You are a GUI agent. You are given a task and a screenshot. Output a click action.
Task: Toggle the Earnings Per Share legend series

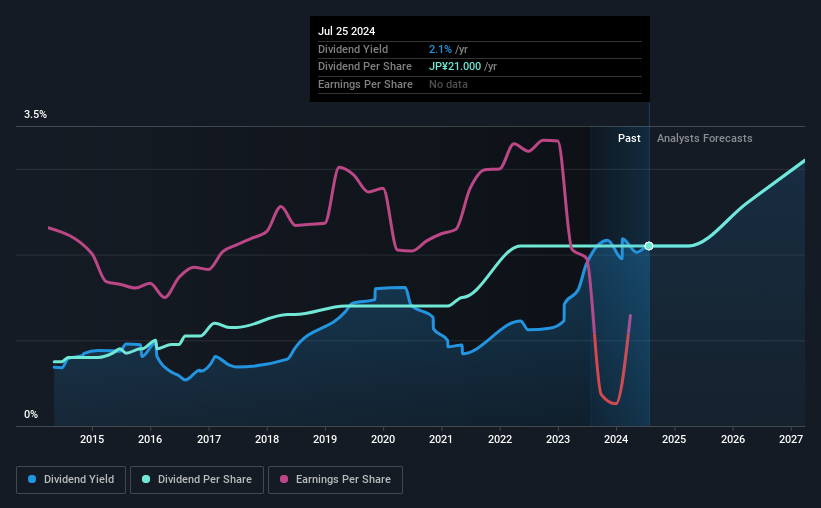coord(335,479)
